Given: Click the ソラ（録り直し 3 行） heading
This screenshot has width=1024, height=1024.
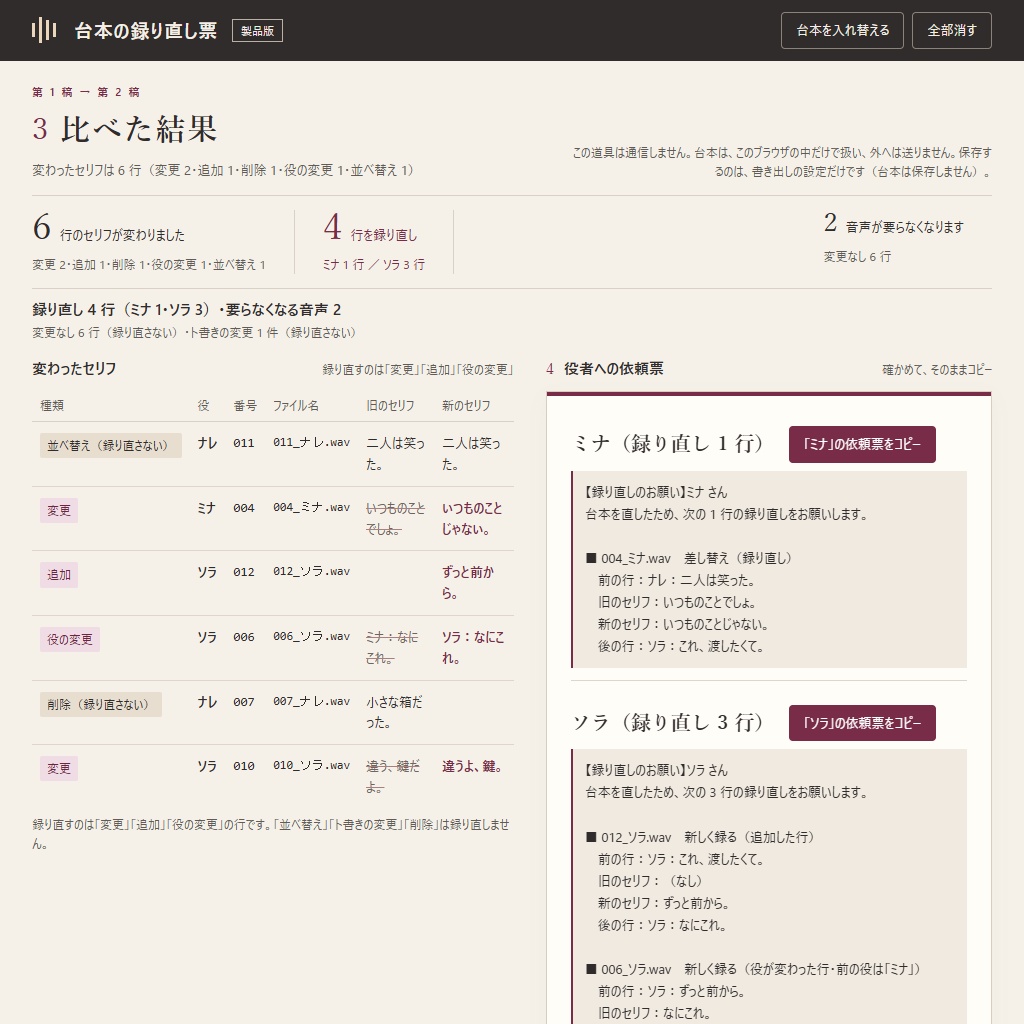Looking at the screenshot, I should click(x=668, y=723).
